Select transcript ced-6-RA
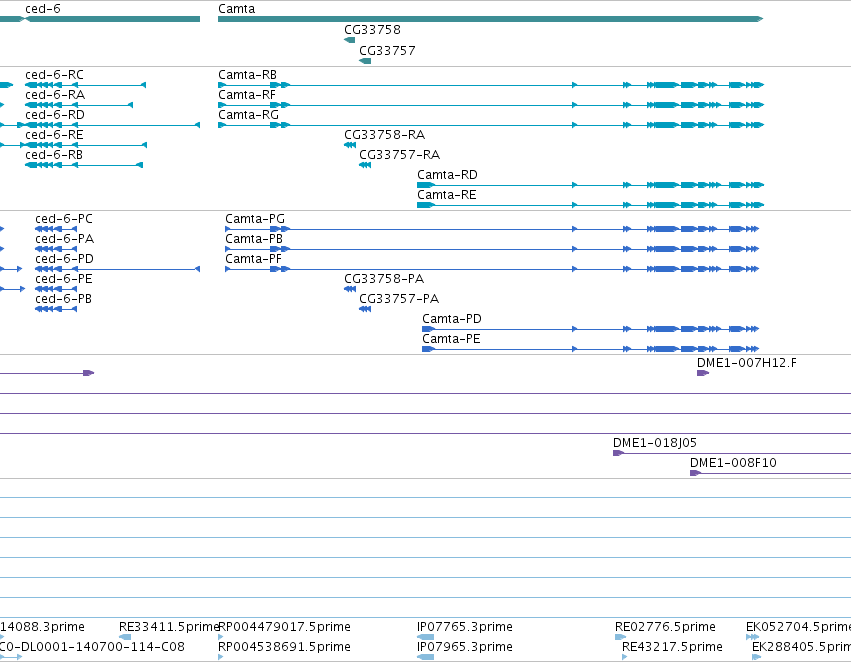The image size is (851, 662). 55,94
